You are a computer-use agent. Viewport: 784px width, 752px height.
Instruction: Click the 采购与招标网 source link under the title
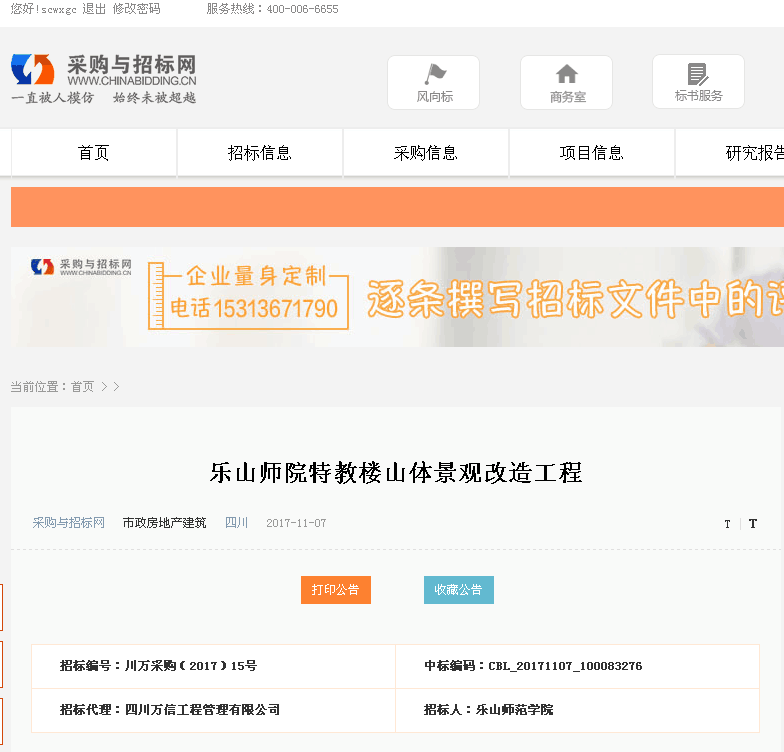[68, 523]
